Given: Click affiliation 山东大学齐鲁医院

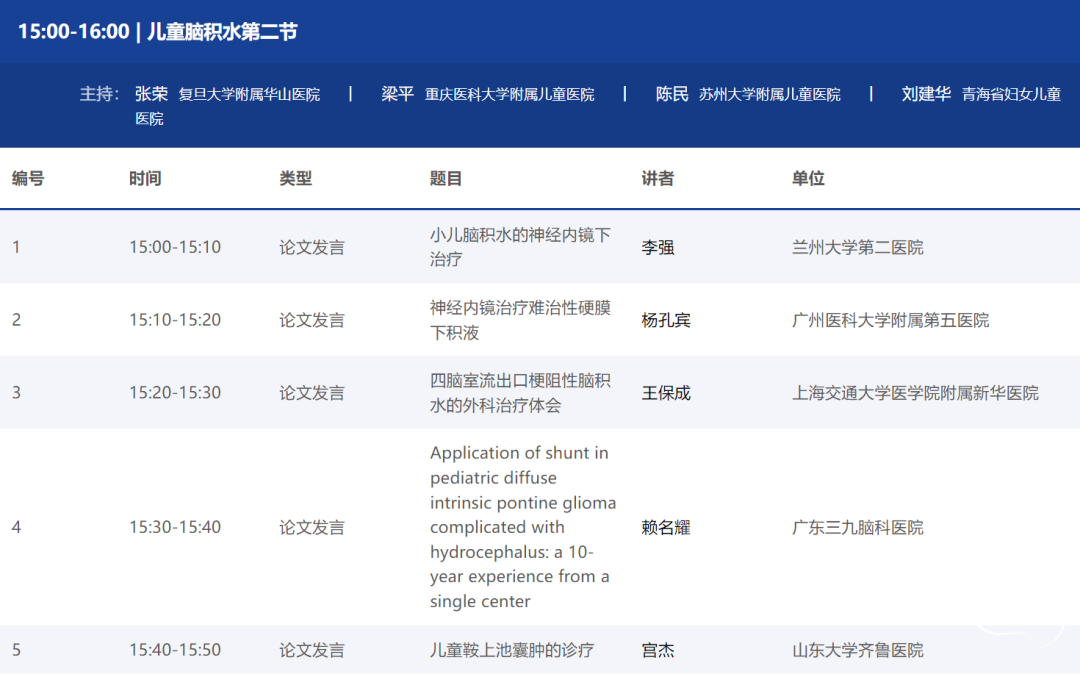Looking at the screenshot, I should pyautogui.click(x=857, y=650).
